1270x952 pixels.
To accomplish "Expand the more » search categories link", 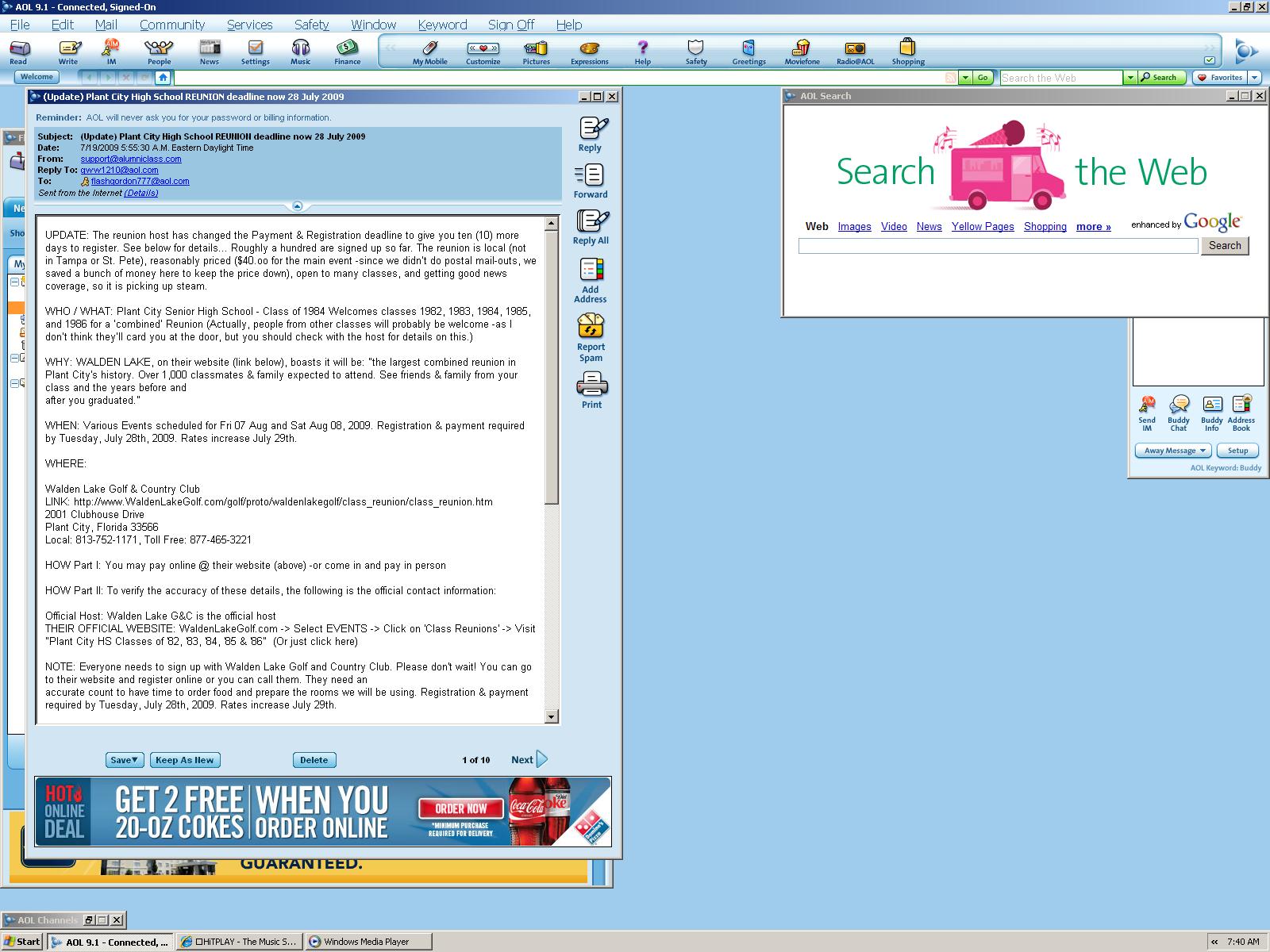I will point(1093,226).
